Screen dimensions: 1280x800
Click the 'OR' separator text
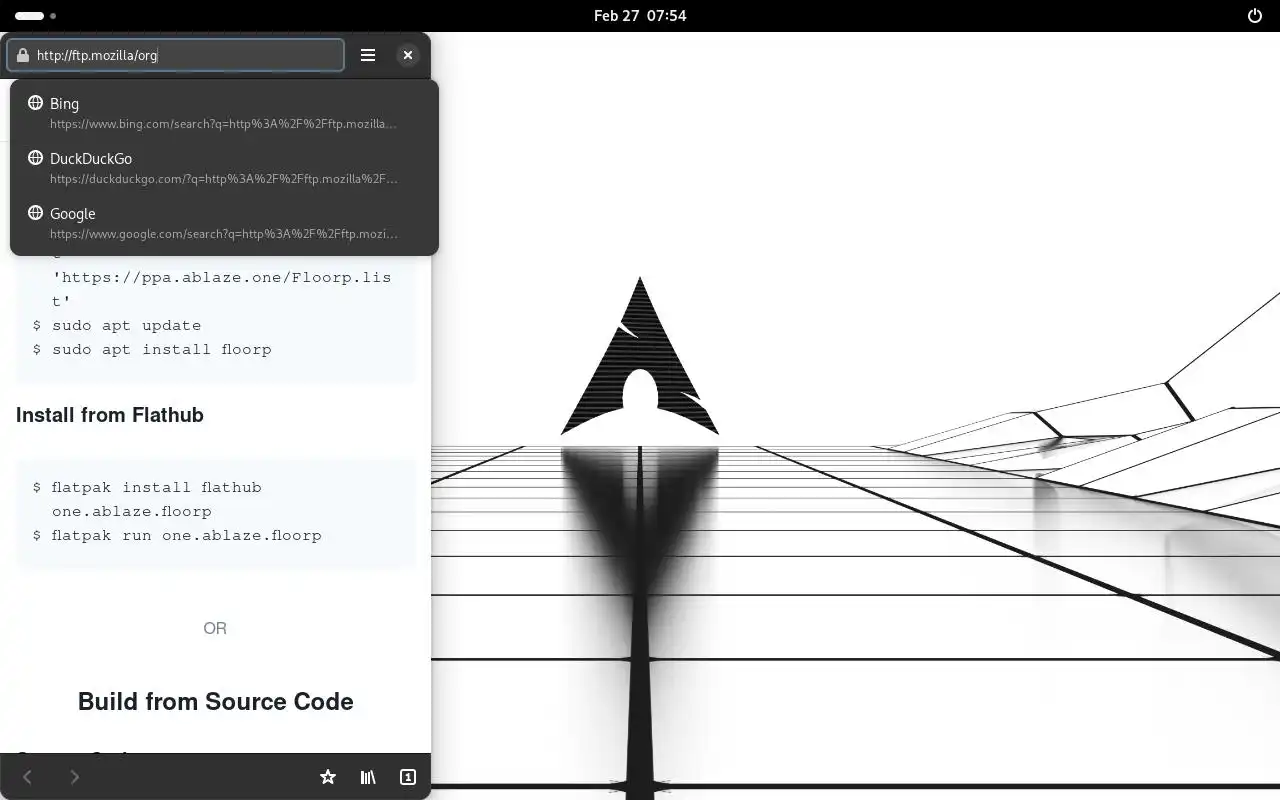tap(215, 628)
